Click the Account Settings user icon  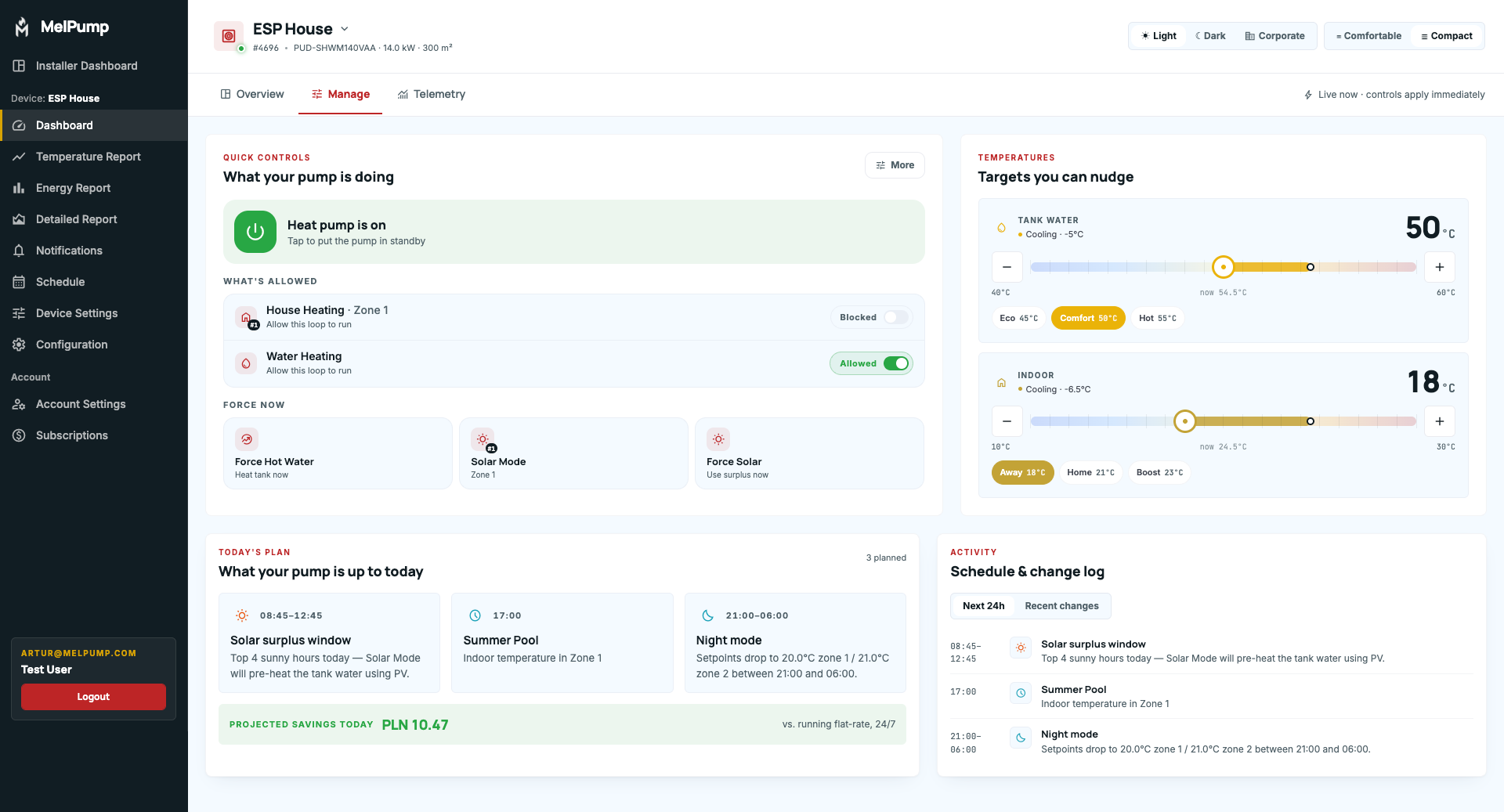click(19, 404)
